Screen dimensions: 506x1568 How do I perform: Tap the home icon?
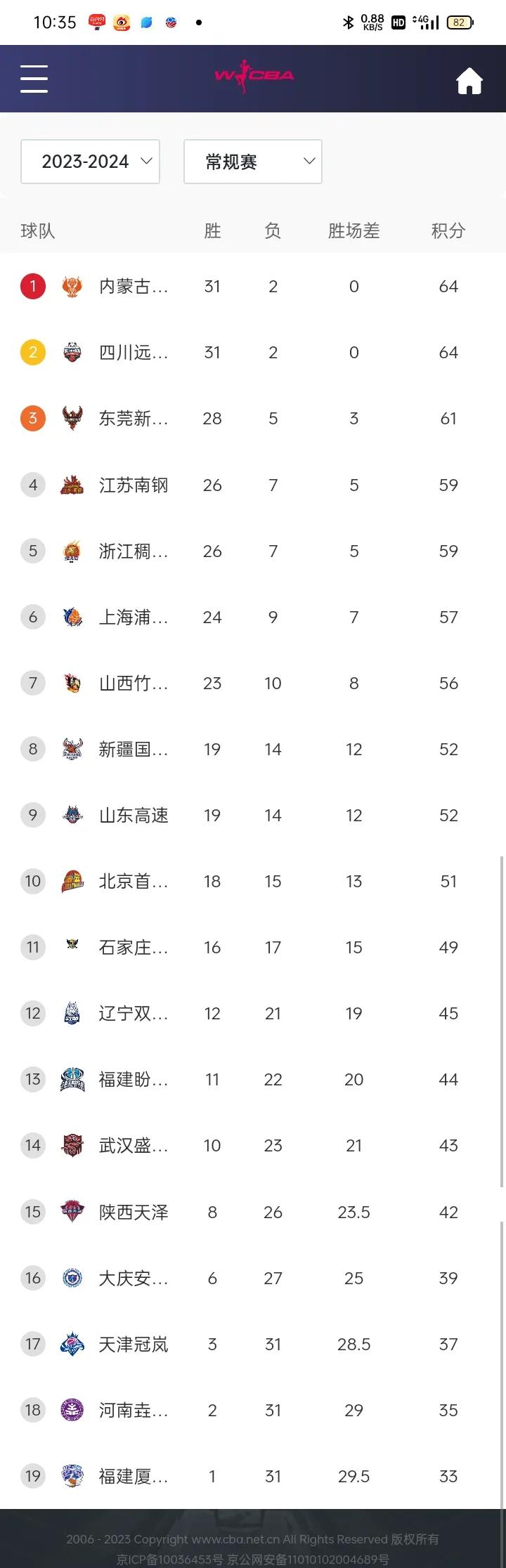point(469,81)
